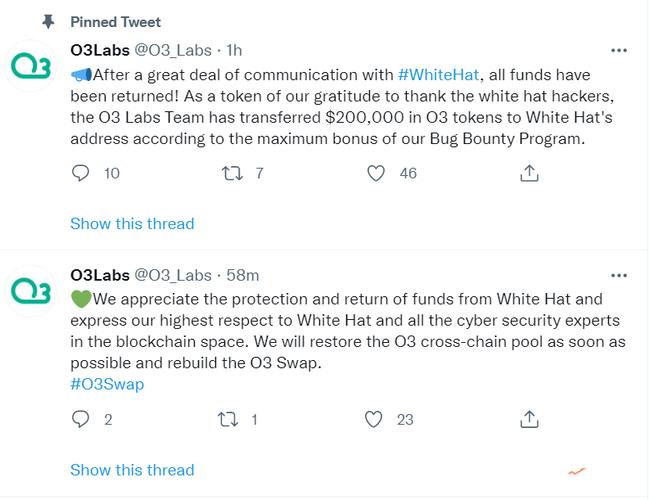Open @O3_Labs handle in second tweet
Screen dimensions: 649x500
(173, 275)
